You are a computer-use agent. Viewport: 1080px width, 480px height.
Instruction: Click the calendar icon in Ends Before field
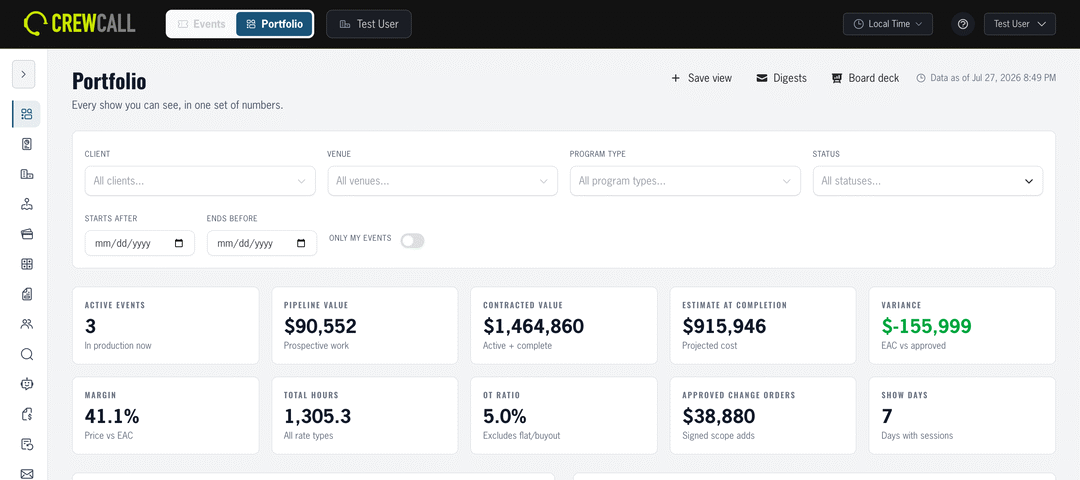tap(301, 243)
